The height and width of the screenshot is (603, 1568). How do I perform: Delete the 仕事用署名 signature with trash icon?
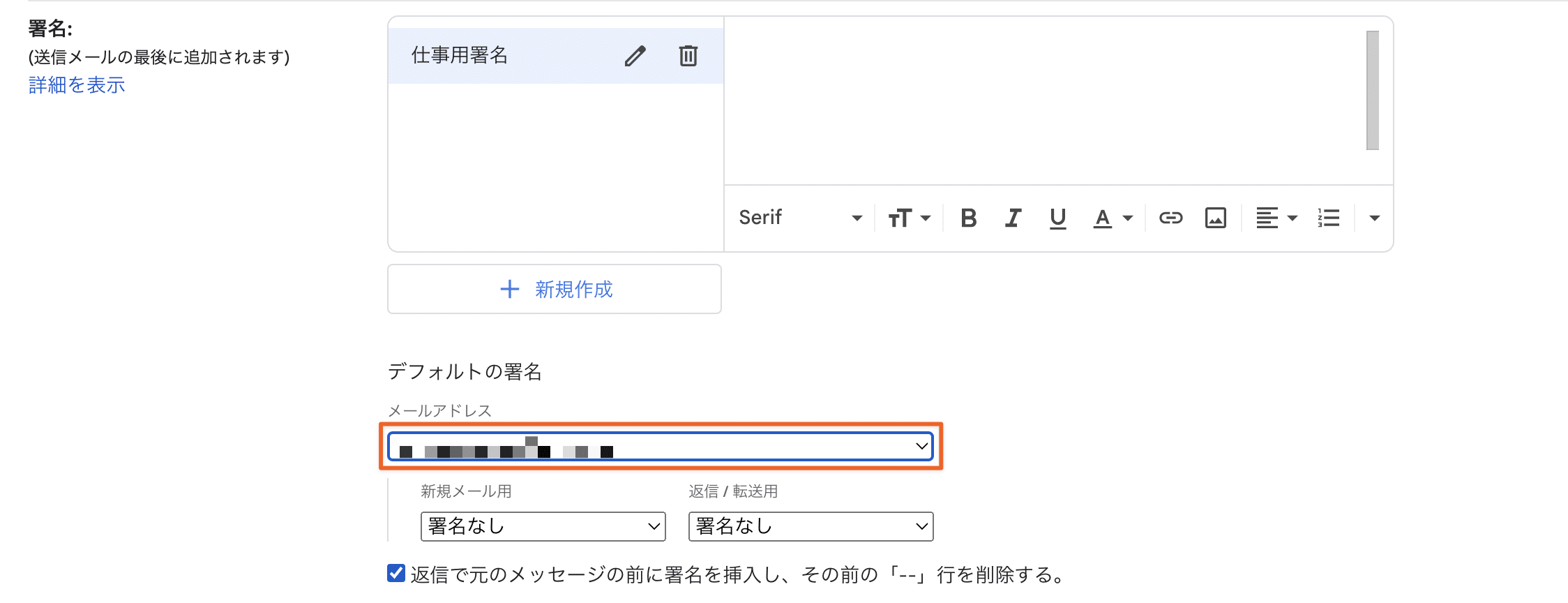[688, 56]
